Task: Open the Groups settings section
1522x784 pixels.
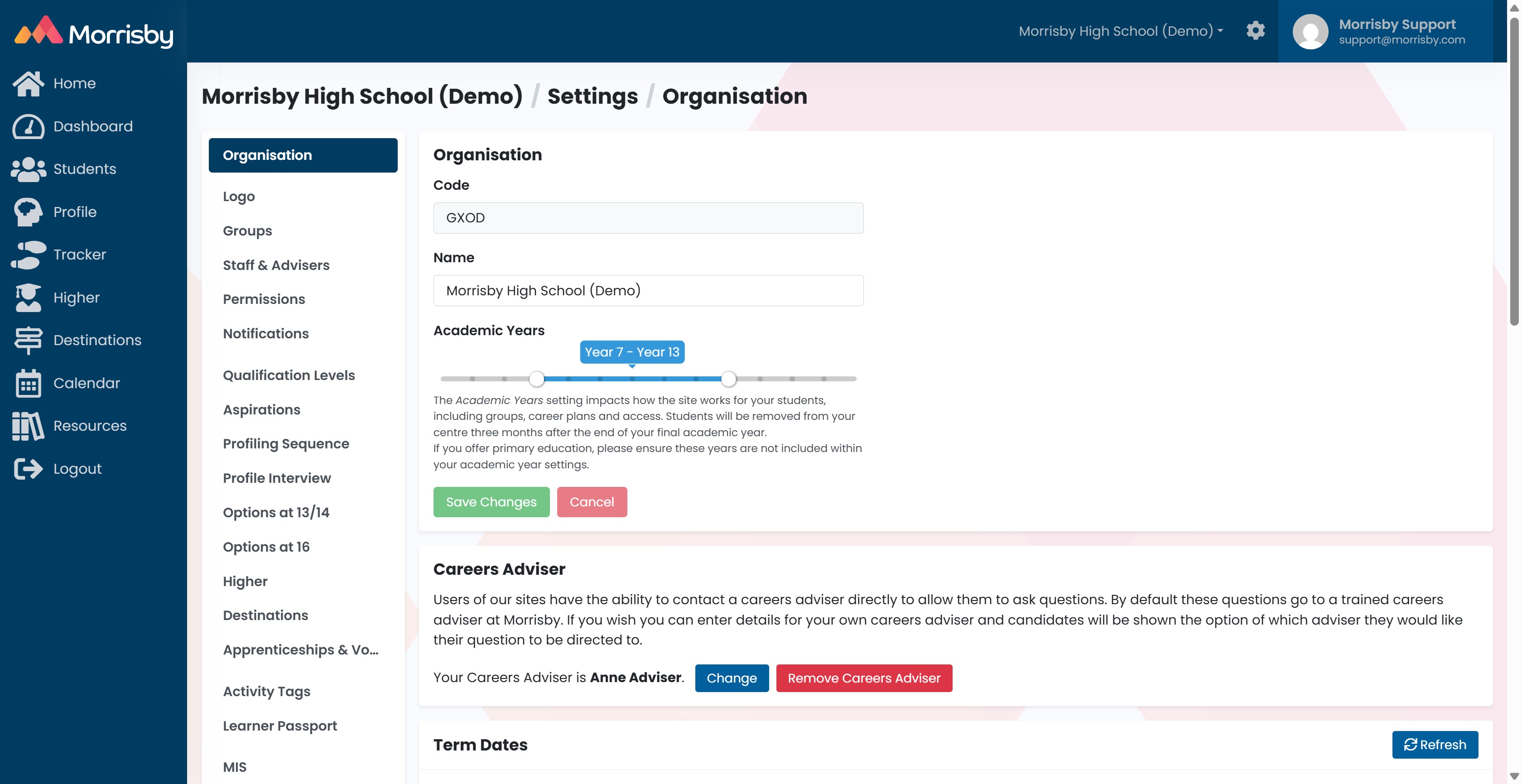Action: pyautogui.click(x=247, y=231)
